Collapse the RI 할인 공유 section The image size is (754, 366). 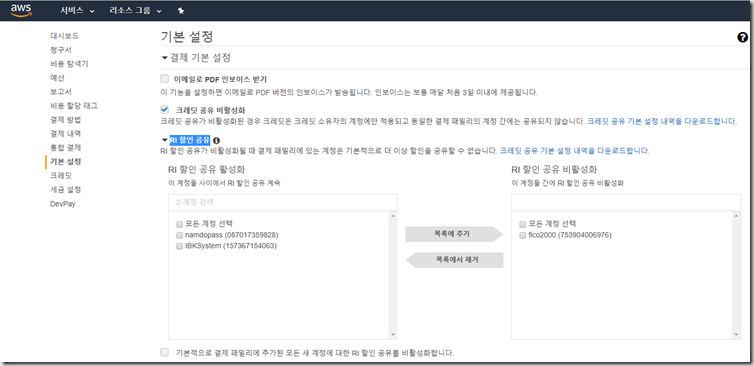click(165, 140)
